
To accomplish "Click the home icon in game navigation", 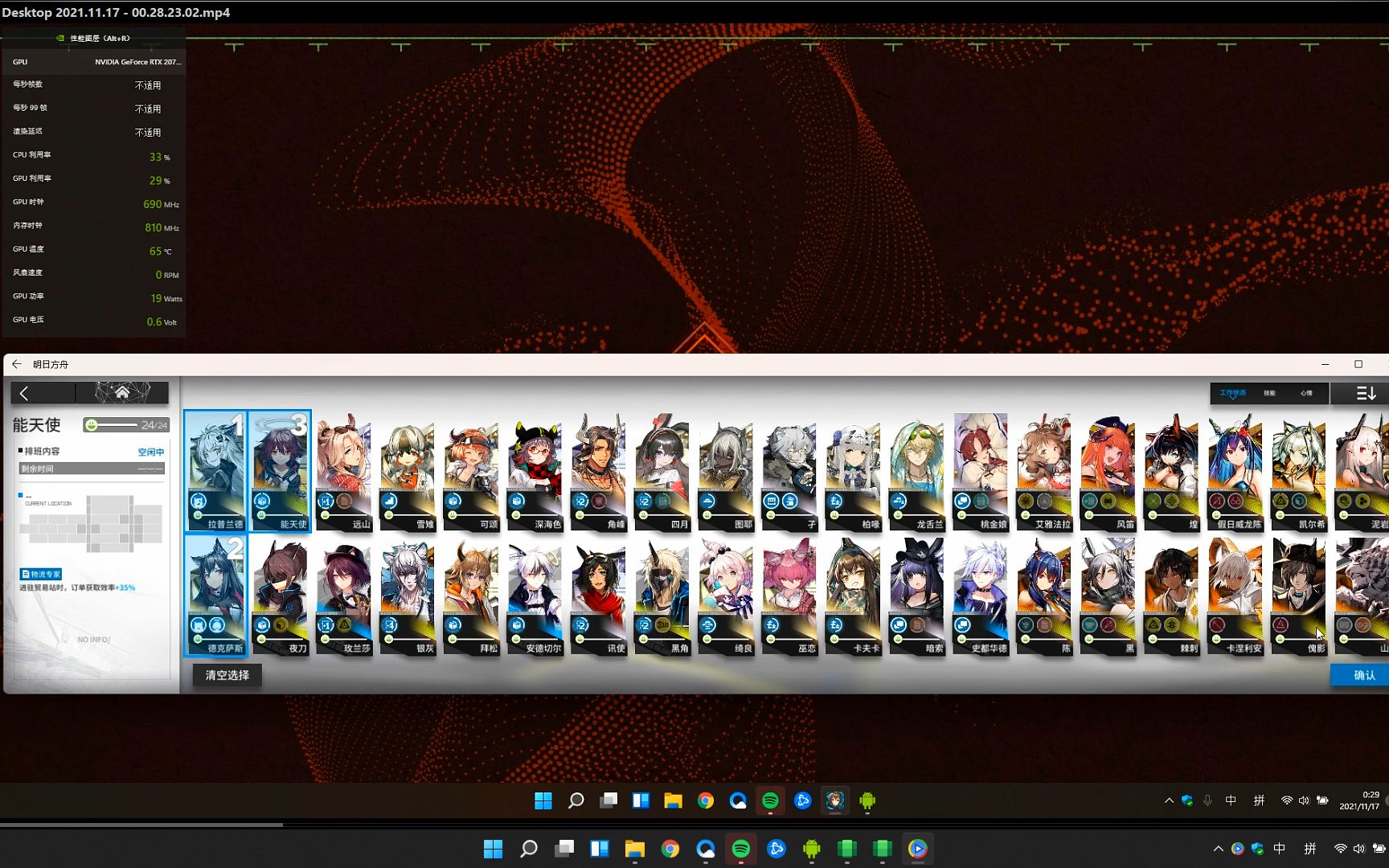I will [x=122, y=392].
